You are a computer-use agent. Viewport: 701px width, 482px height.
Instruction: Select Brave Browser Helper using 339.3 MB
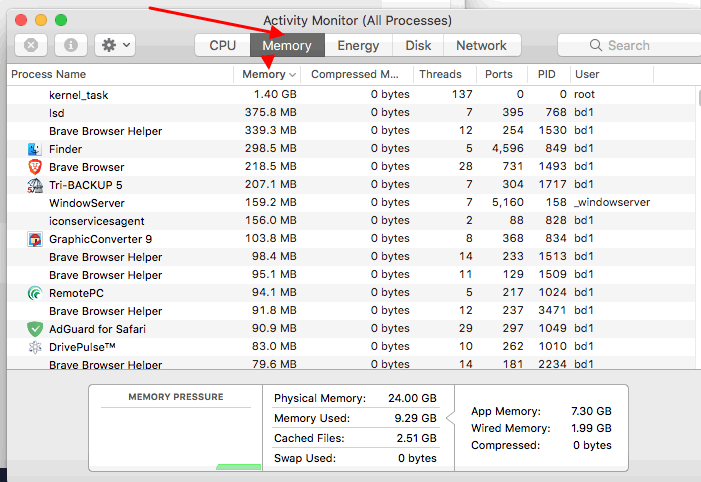tap(351, 131)
